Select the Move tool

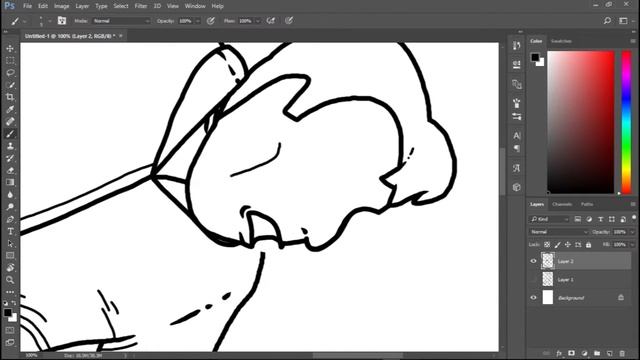click(10, 48)
